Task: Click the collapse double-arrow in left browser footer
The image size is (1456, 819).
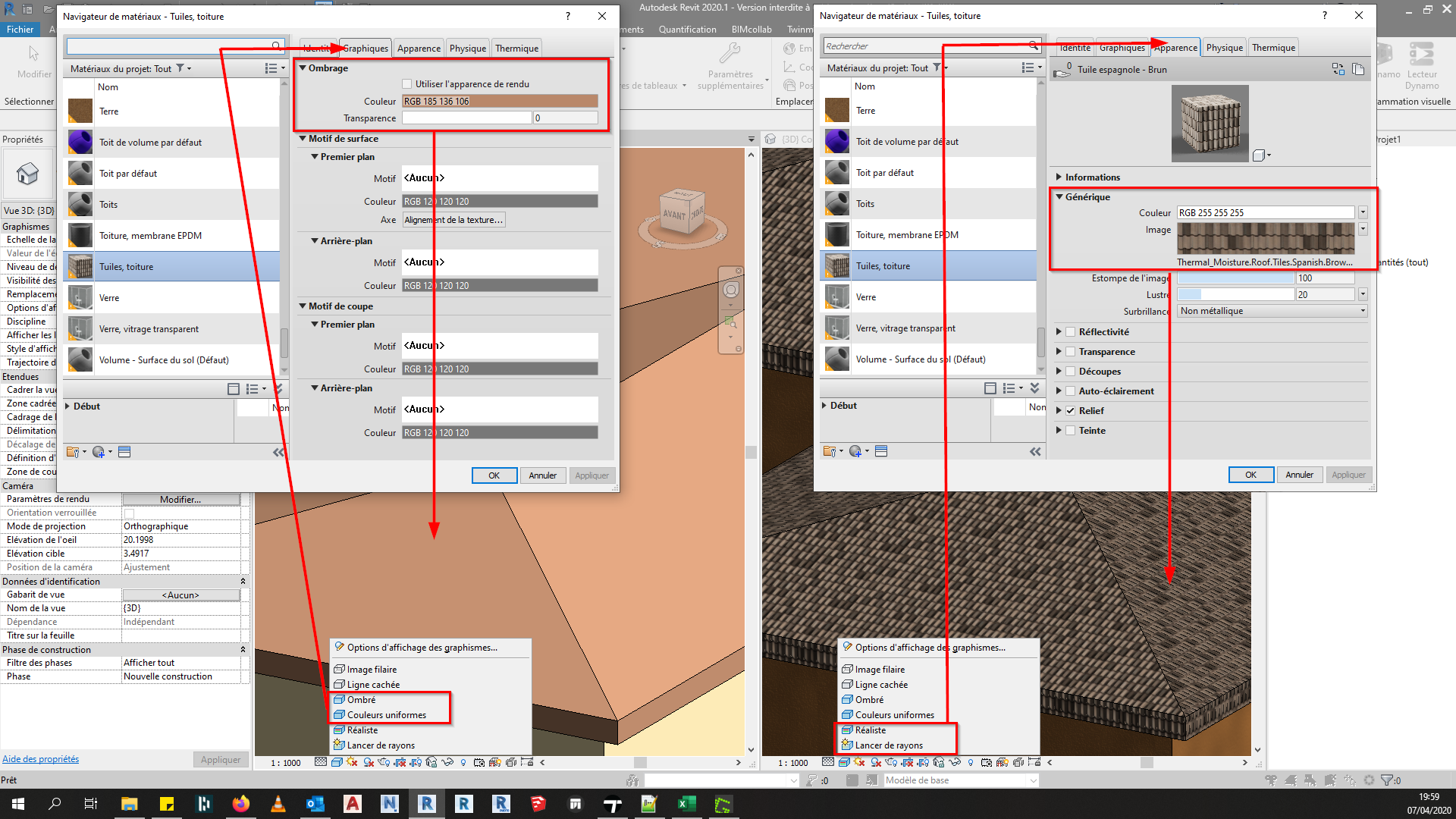Action: (278, 452)
